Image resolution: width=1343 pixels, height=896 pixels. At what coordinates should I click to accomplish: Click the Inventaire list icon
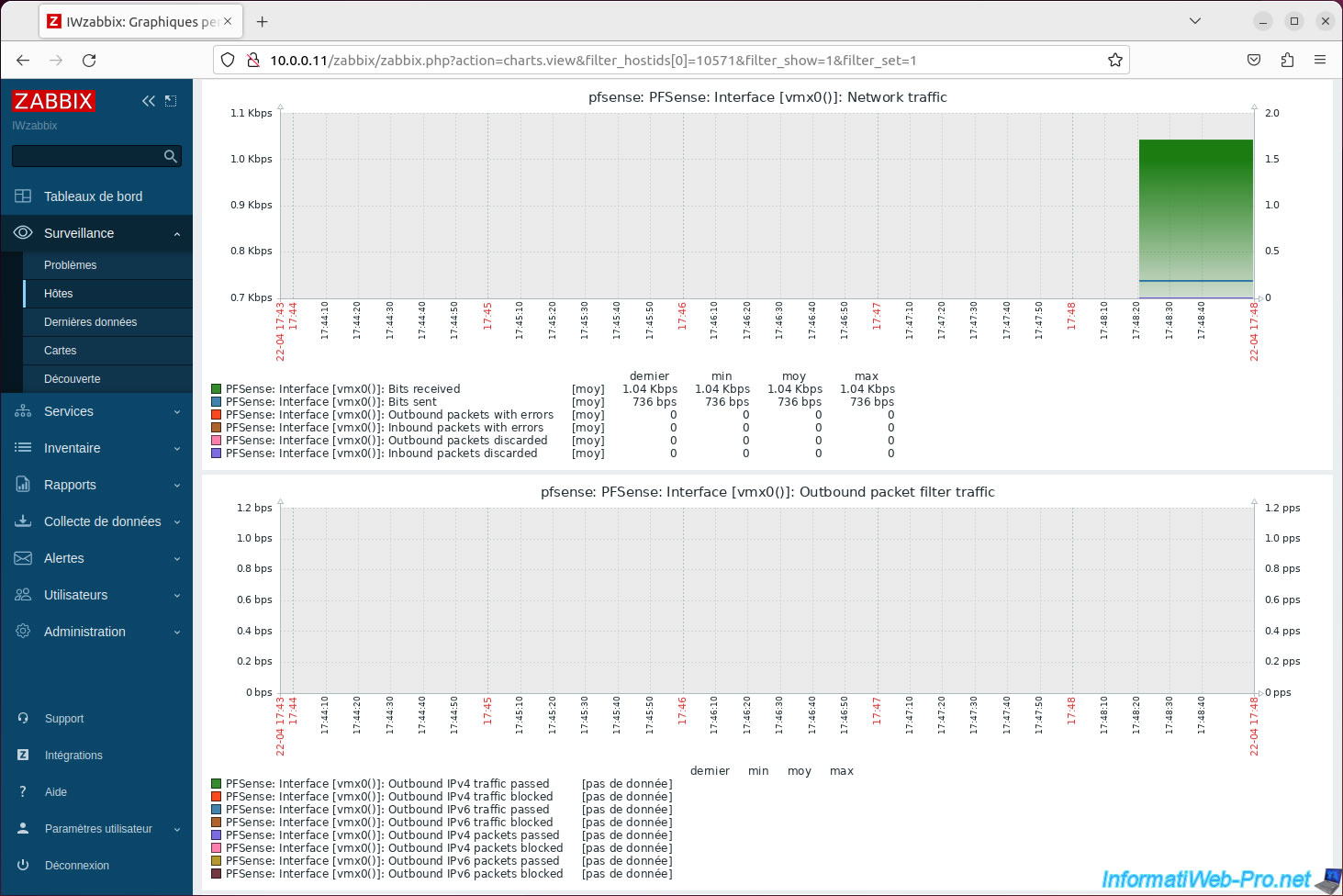[23, 448]
